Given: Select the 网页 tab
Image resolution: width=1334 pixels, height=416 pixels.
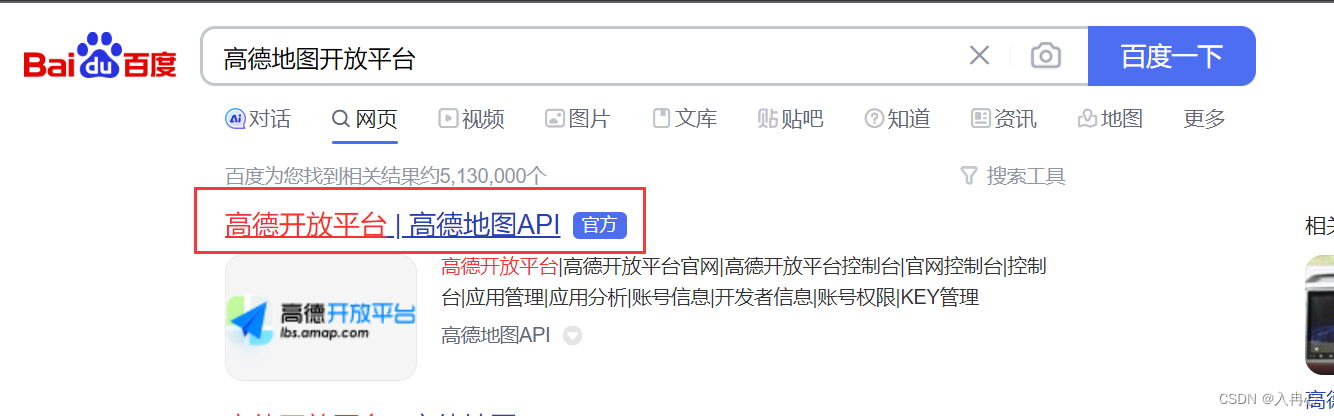Looking at the screenshot, I should pyautogui.click(x=365, y=119).
